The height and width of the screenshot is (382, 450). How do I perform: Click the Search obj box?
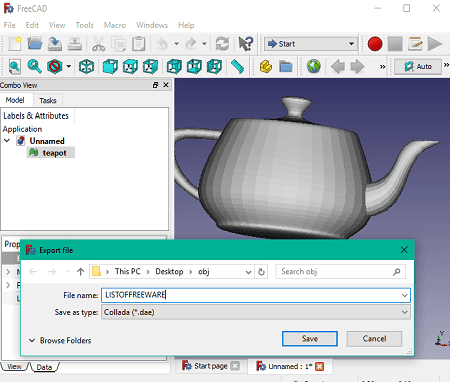340,272
